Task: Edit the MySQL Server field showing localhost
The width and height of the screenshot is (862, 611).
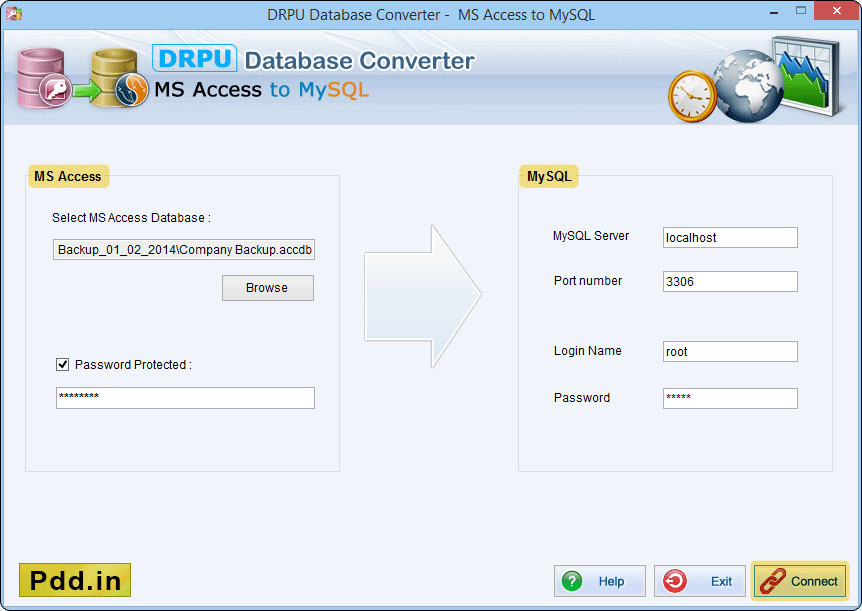Action: click(x=730, y=238)
